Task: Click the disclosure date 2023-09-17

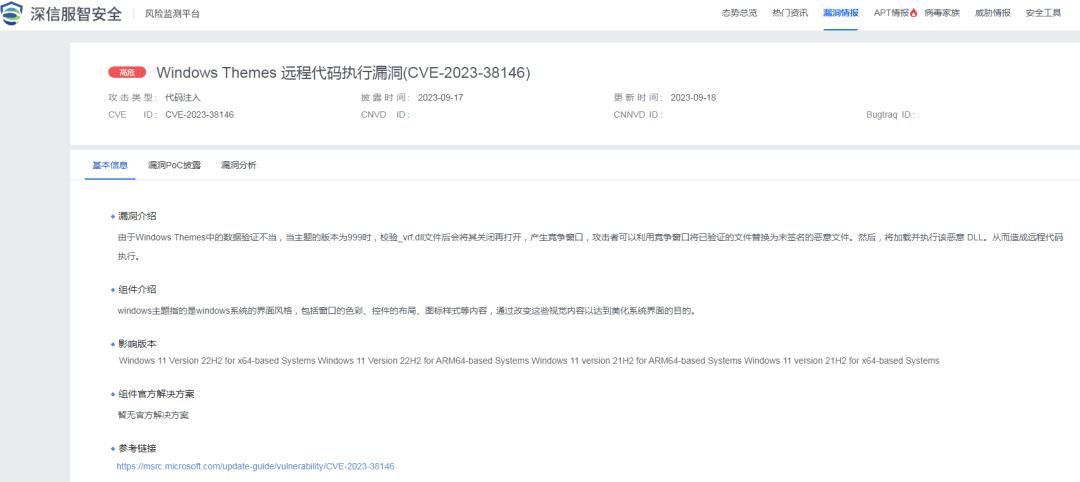Action: pyautogui.click(x=441, y=98)
